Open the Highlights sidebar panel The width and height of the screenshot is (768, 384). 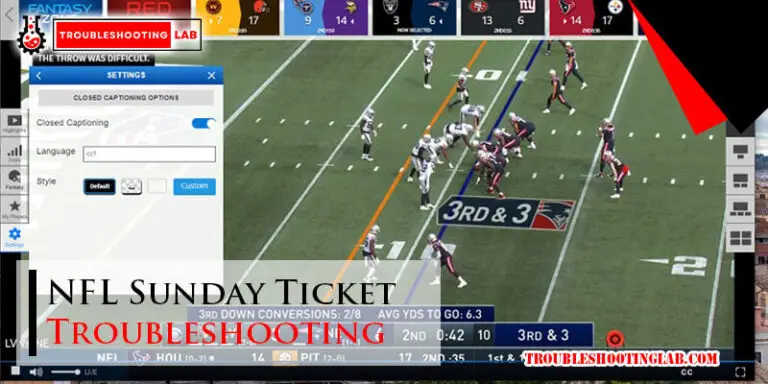coord(14,122)
